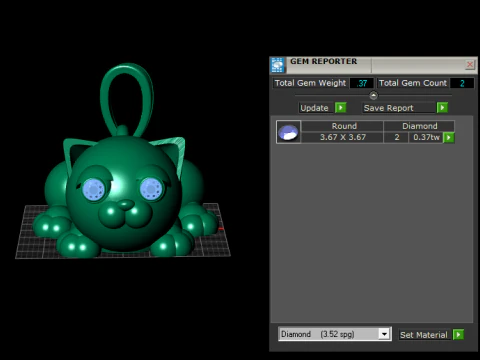Image resolution: width=480 pixels, height=360 pixels.
Task: Click the Save Report button
Action: (399, 108)
